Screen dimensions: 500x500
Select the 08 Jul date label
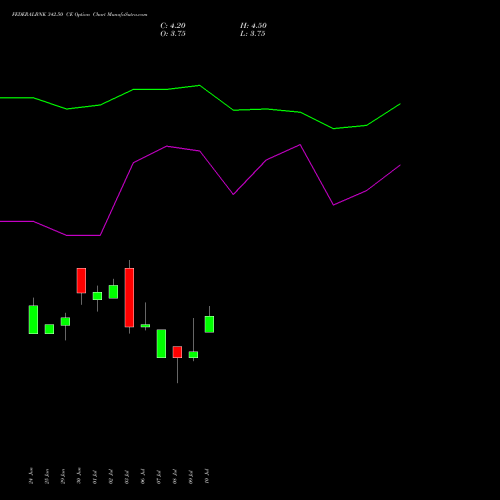coord(175,477)
